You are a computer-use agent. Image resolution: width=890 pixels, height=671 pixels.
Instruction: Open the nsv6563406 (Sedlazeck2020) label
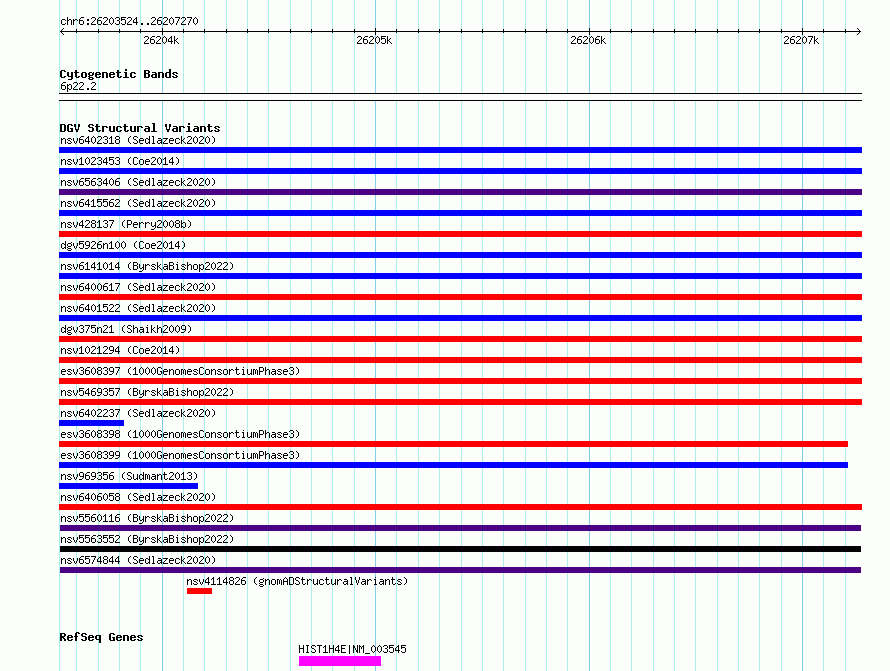click(138, 182)
